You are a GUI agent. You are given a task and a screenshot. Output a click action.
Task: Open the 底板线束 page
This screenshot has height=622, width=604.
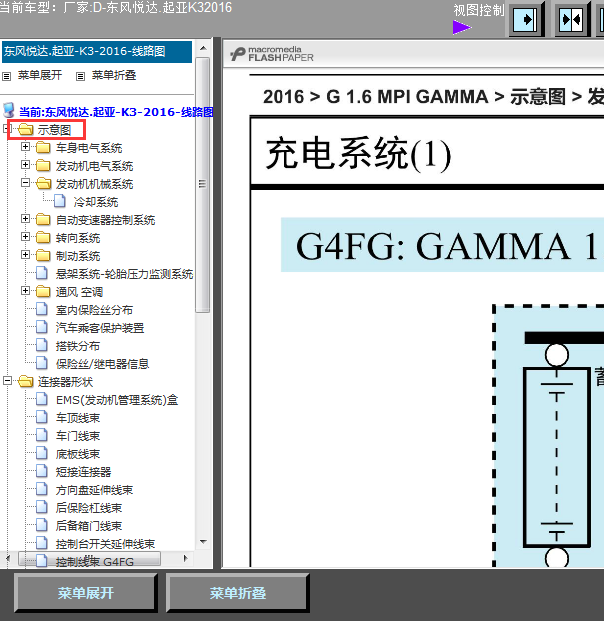pos(78,454)
